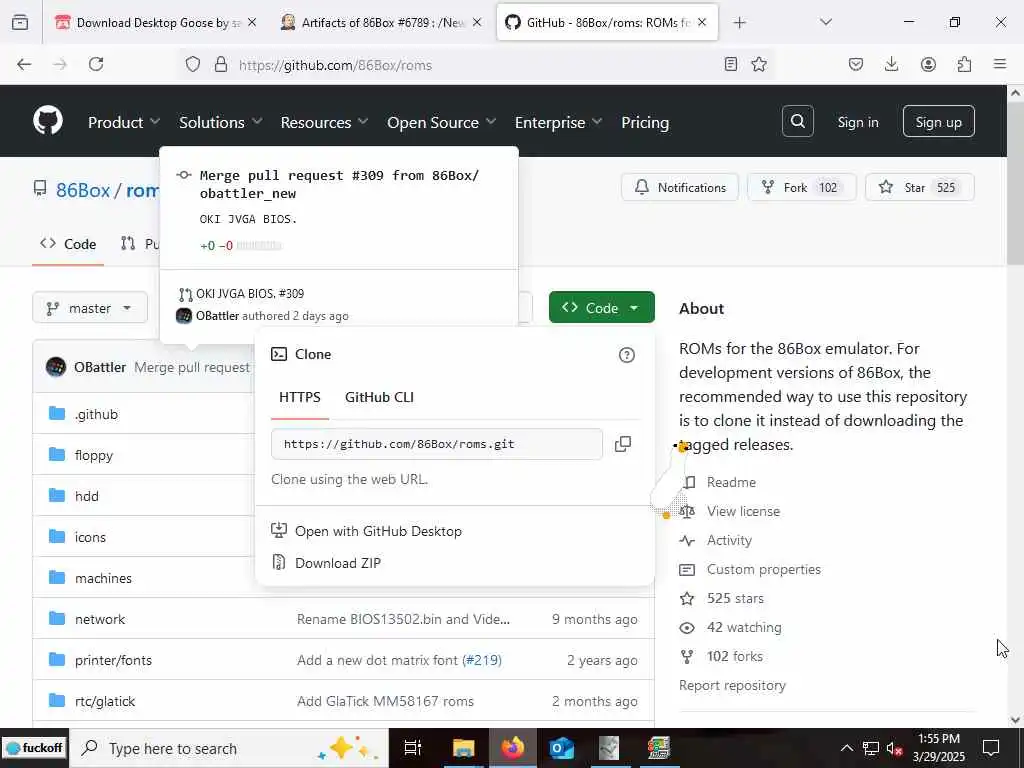Viewport: 1024px width, 768px height.
Task: Switch to the HTTPS clone tab
Action: click(x=300, y=397)
